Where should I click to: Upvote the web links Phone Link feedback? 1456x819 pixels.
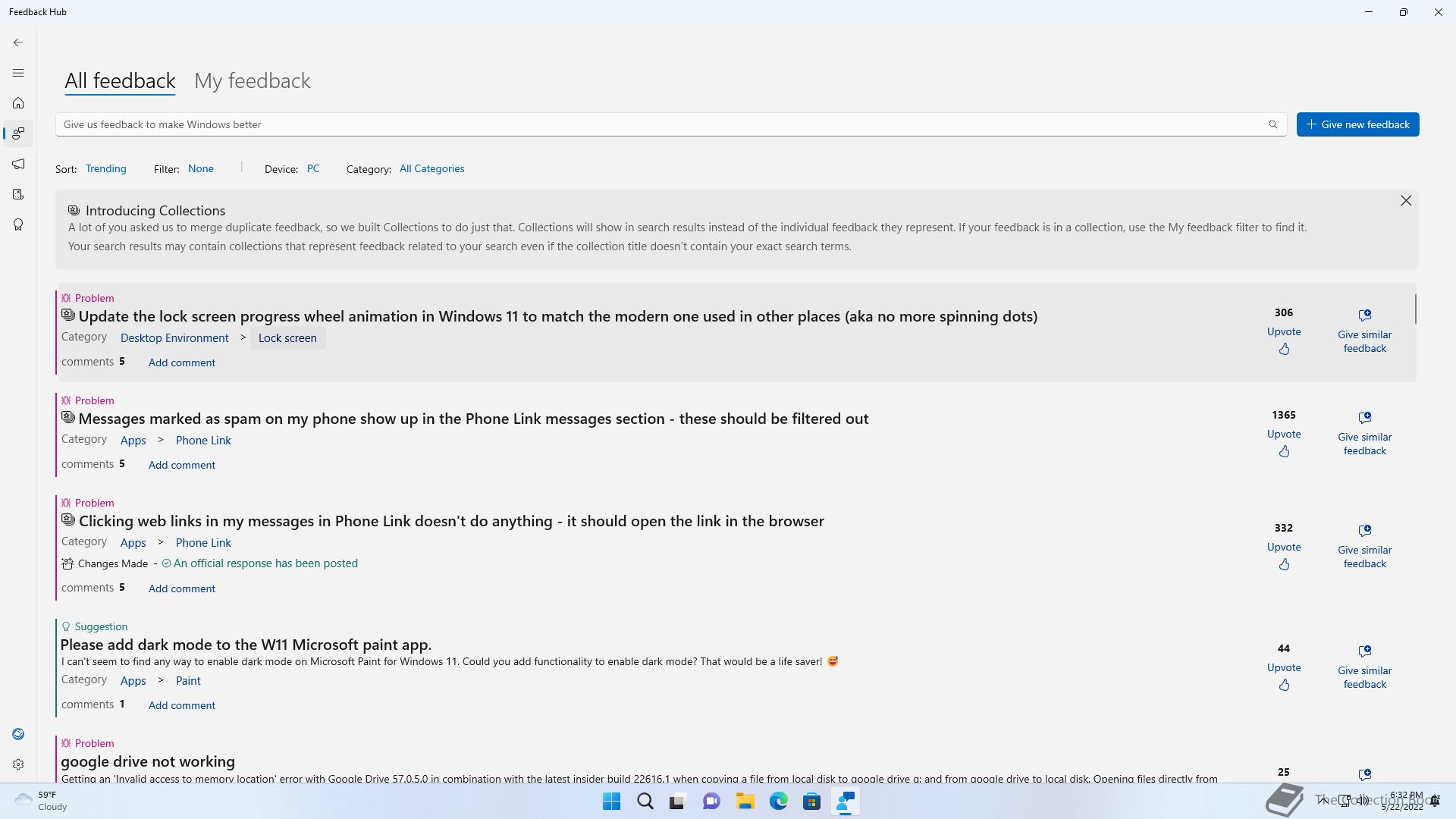click(x=1284, y=556)
